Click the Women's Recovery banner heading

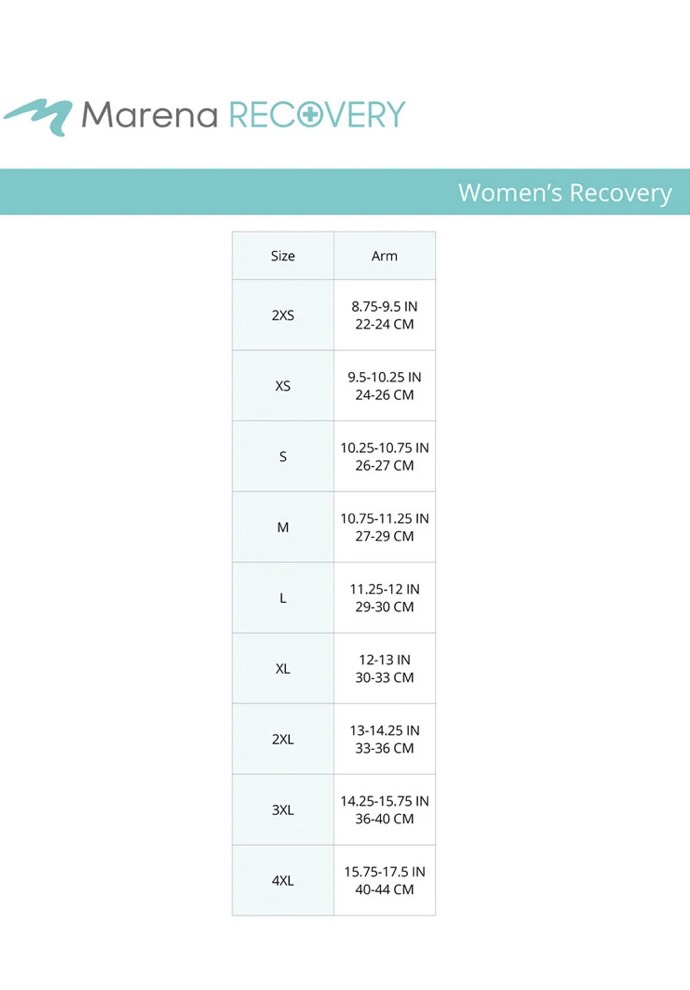tap(564, 193)
